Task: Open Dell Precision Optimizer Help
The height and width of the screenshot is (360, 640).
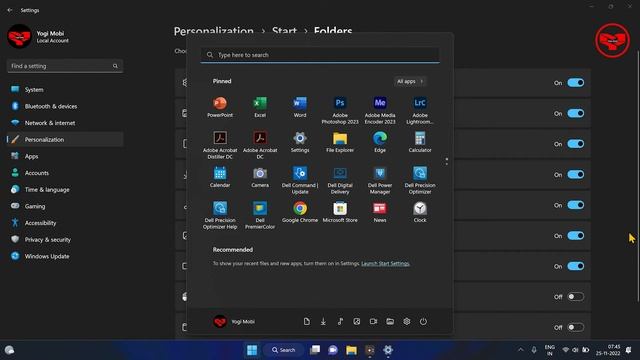Action: pyautogui.click(x=220, y=216)
